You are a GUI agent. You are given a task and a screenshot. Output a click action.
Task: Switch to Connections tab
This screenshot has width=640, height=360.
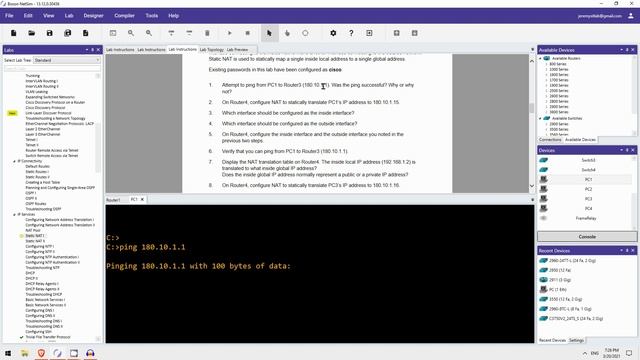click(x=550, y=140)
